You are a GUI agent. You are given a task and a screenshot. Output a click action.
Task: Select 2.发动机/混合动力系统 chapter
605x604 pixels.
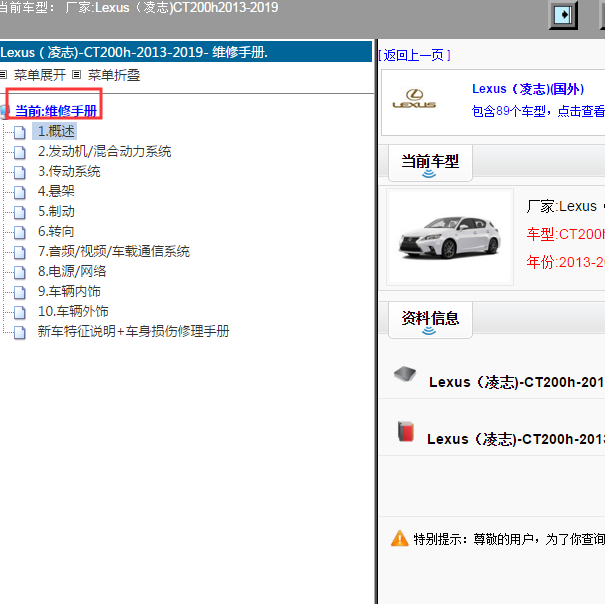[104, 152]
